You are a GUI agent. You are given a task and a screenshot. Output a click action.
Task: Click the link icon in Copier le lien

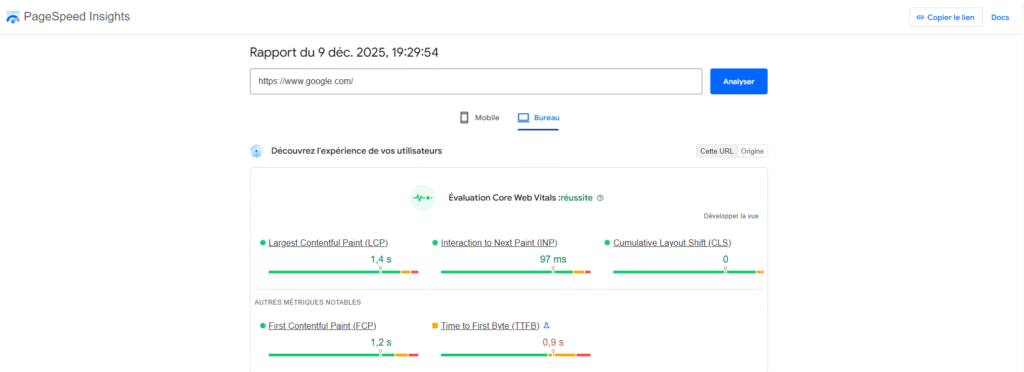tap(920, 18)
